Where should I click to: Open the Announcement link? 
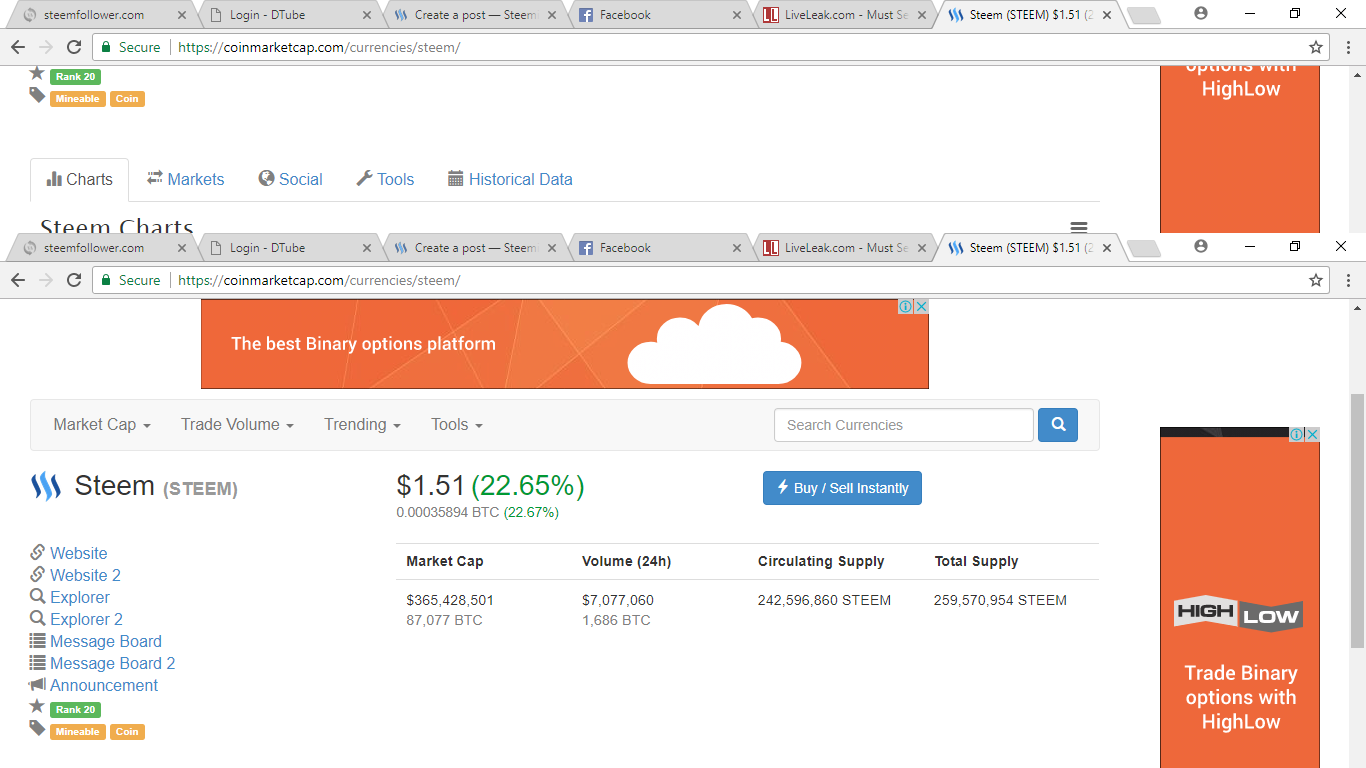coord(104,685)
